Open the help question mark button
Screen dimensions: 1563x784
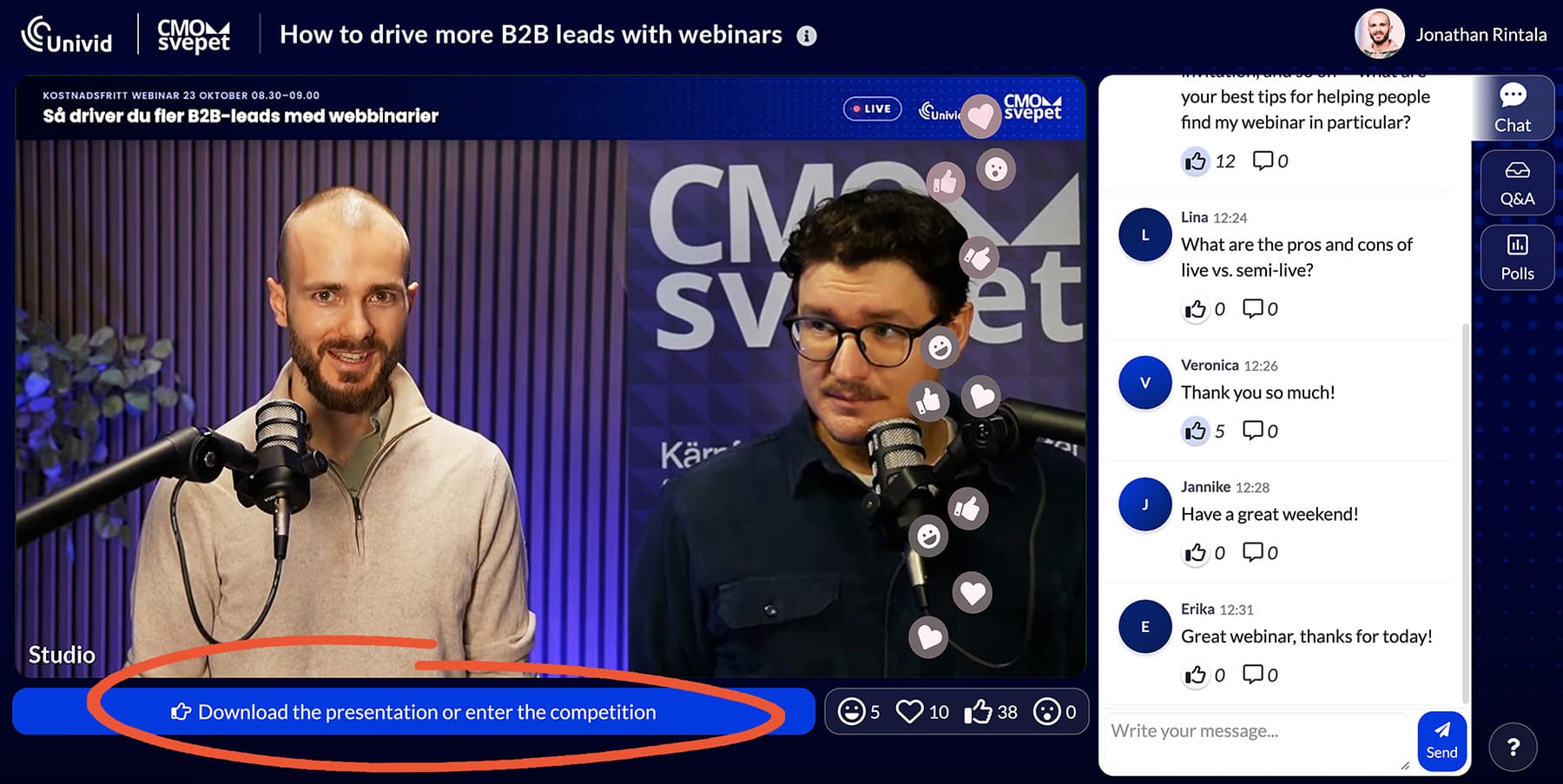[x=1513, y=746]
